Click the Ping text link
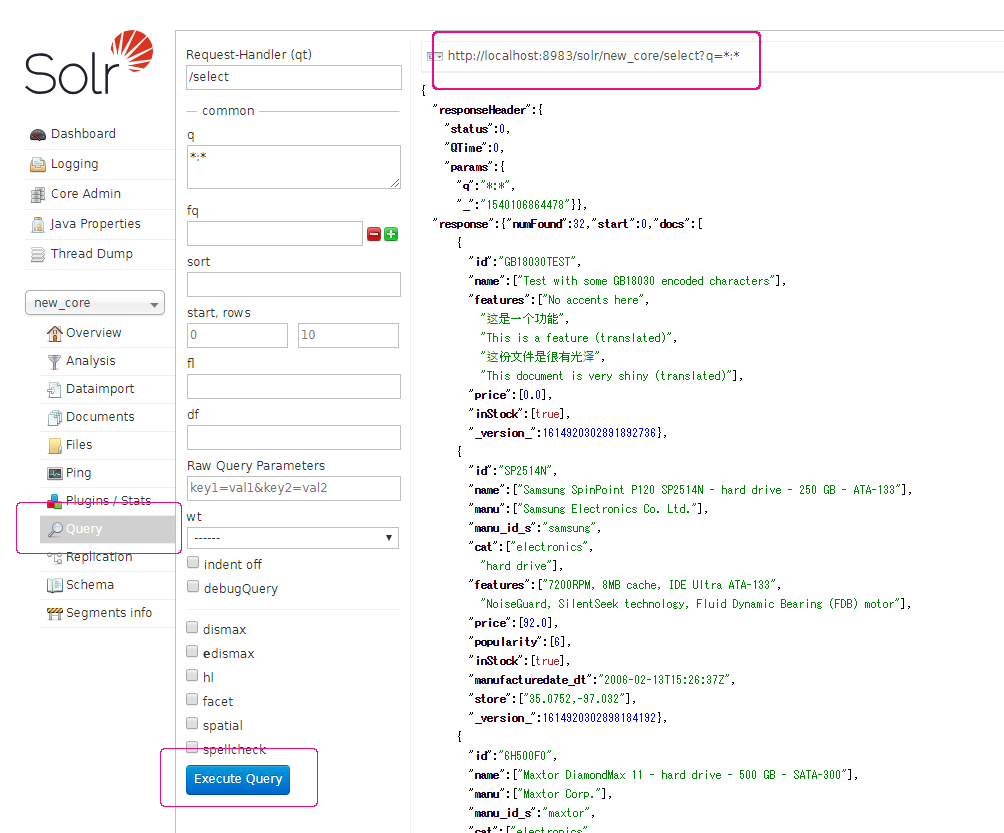This screenshot has width=1004, height=833. click(x=79, y=473)
